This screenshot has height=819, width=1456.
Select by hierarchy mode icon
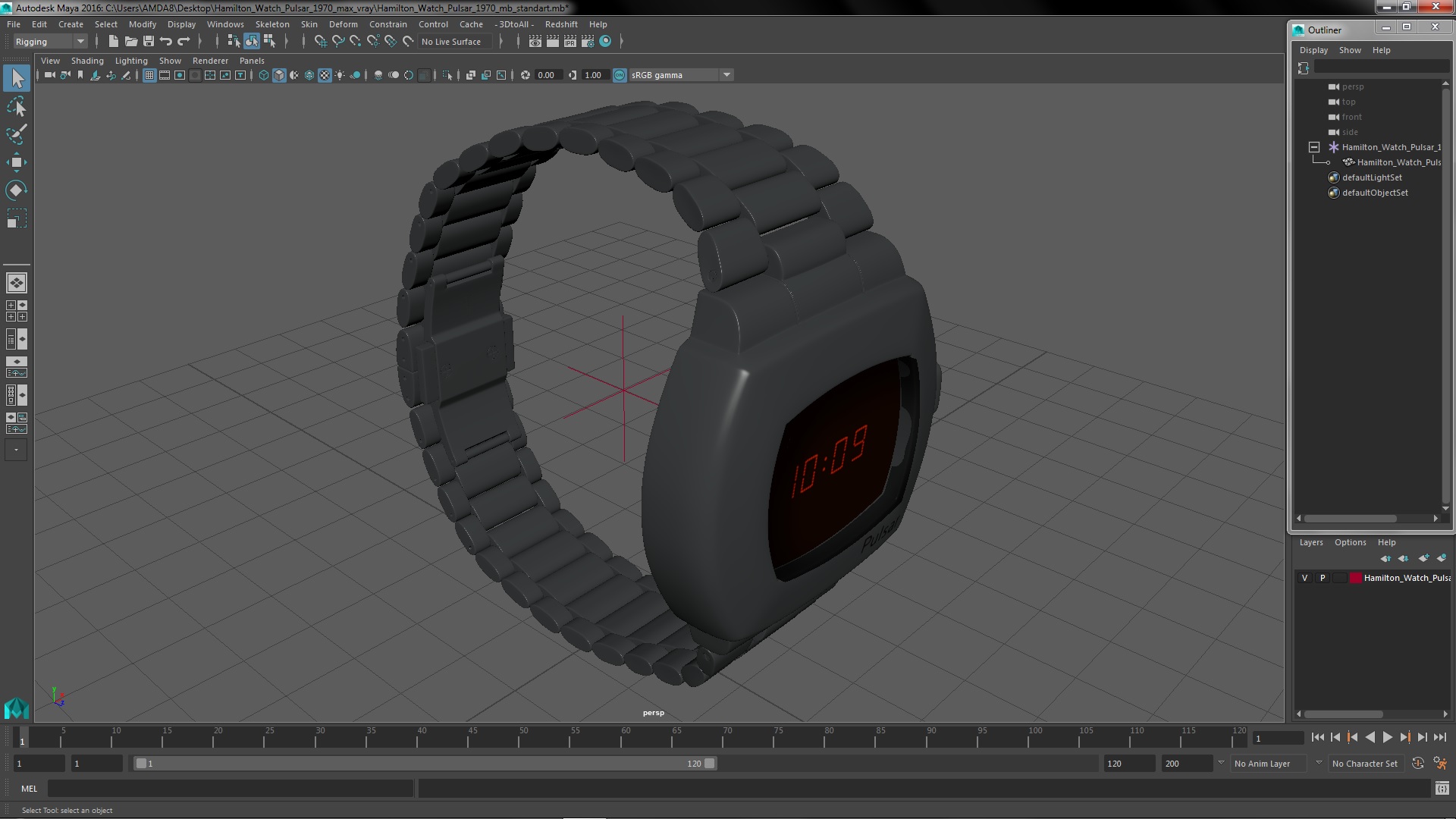tap(234, 42)
